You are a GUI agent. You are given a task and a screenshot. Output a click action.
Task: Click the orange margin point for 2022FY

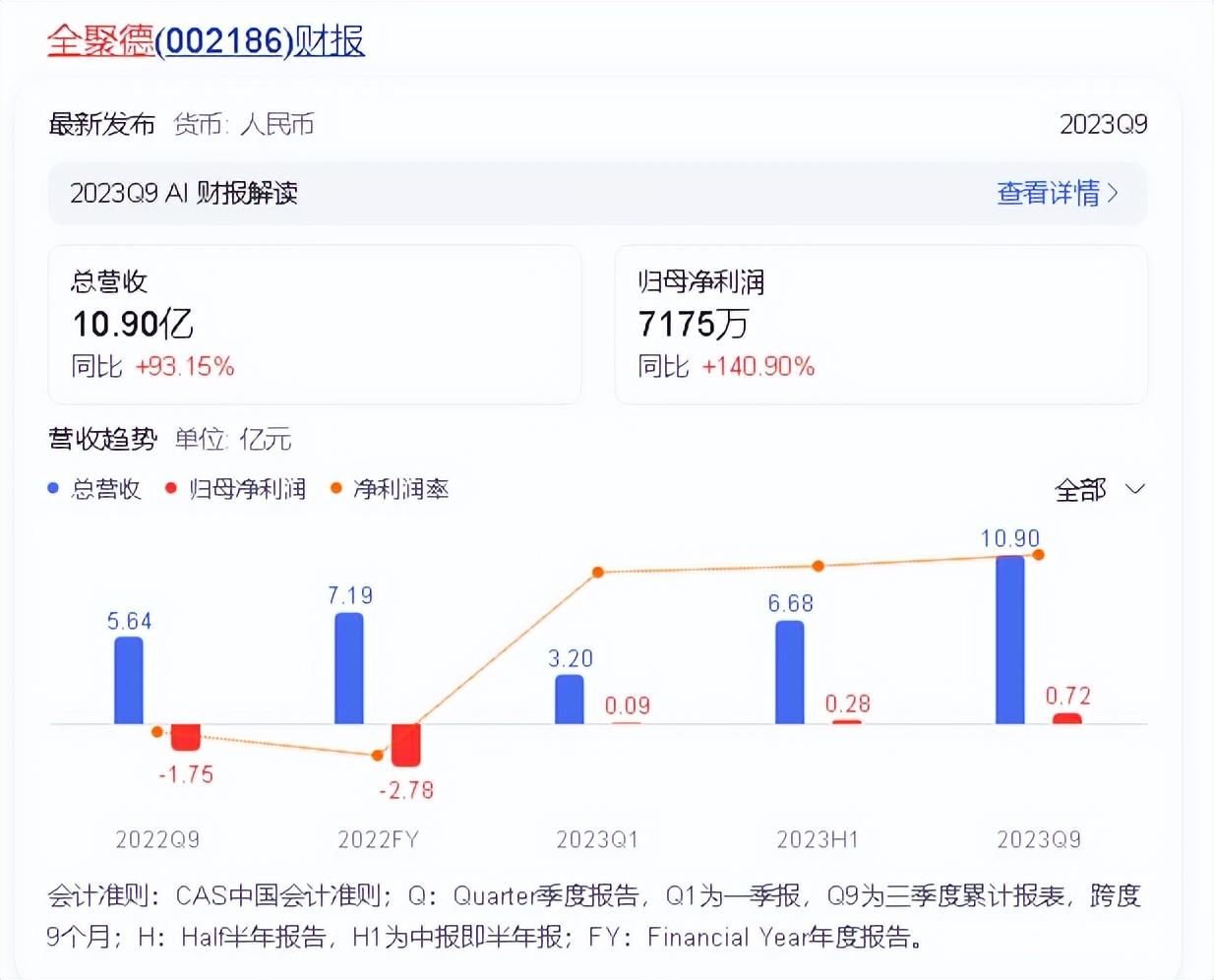pyautogui.click(x=378, y=756)
